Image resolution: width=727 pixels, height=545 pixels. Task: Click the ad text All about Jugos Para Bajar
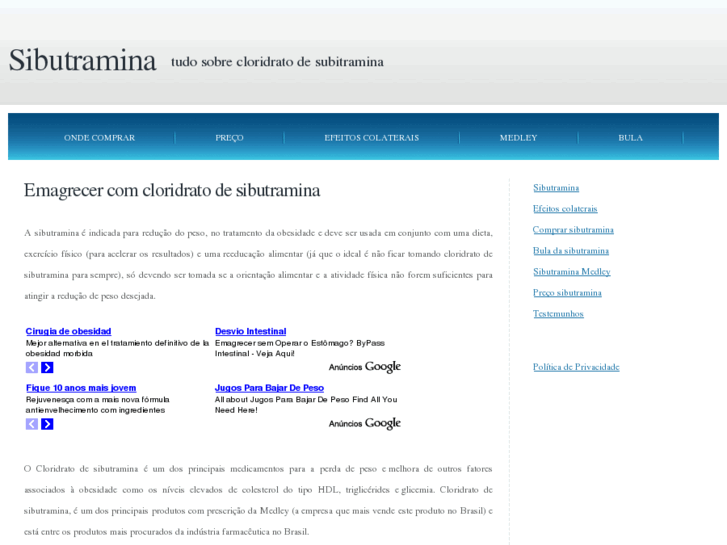tap(306, 405)
